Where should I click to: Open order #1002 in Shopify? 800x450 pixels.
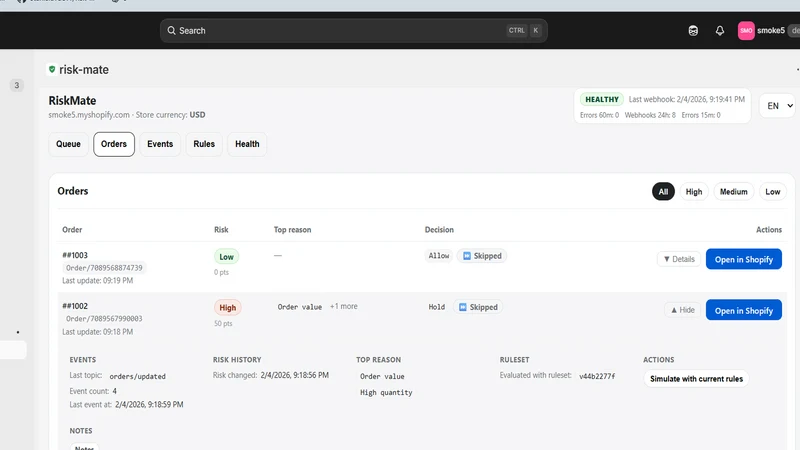click(744, 310)
